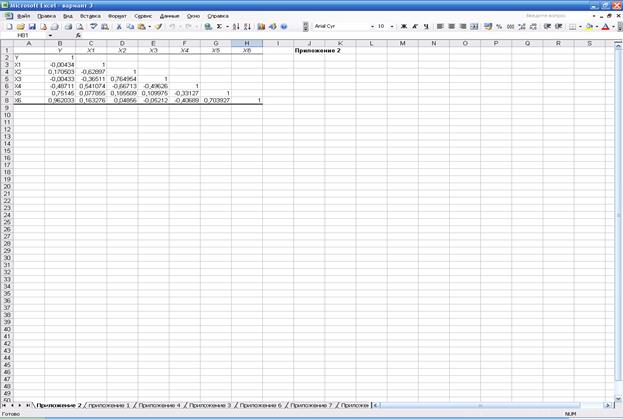
Task: Expand the Name Box dropdown arrow
Action: [50, 35]
